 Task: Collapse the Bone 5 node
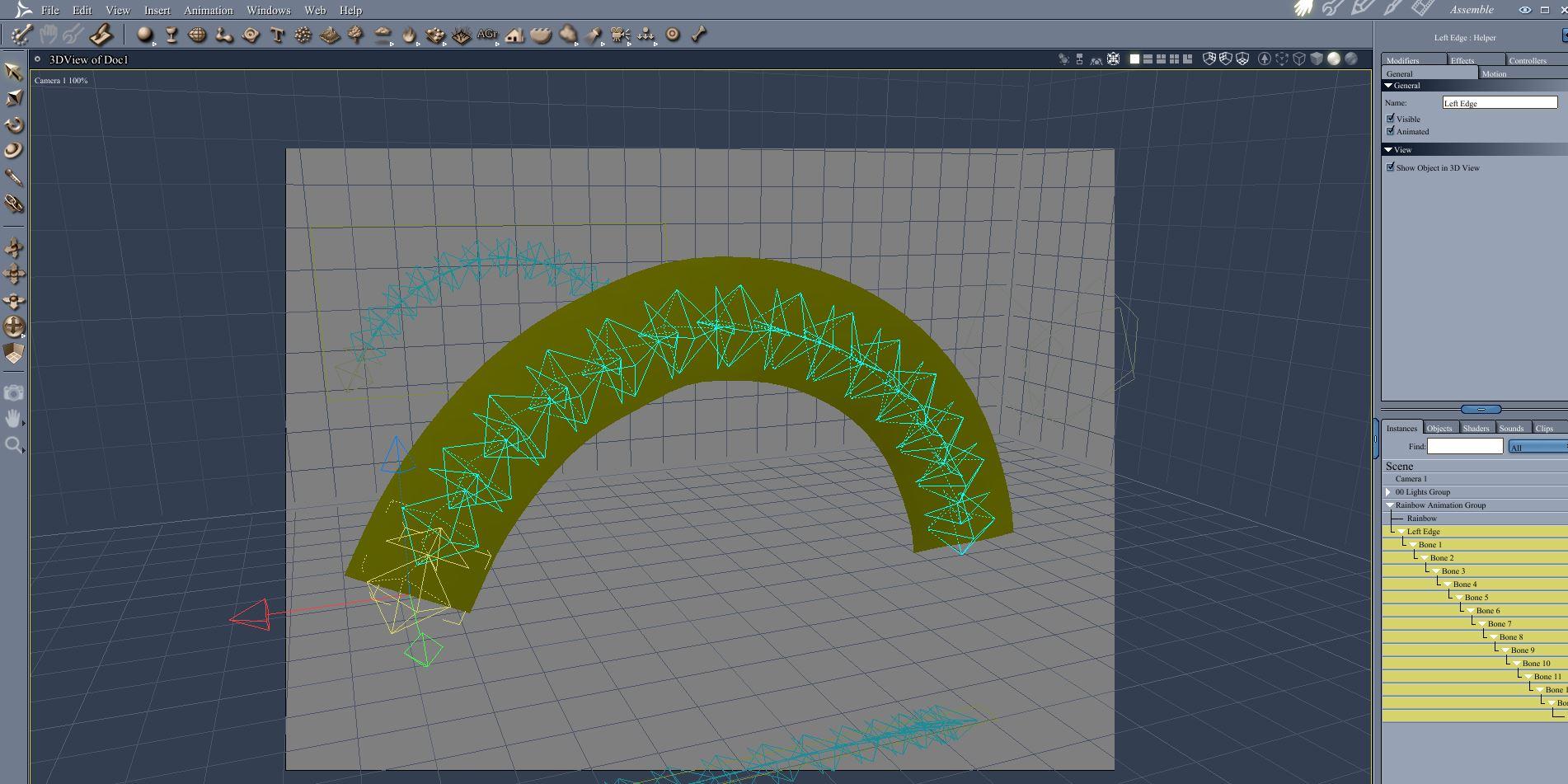click(x=1459, y=598)
